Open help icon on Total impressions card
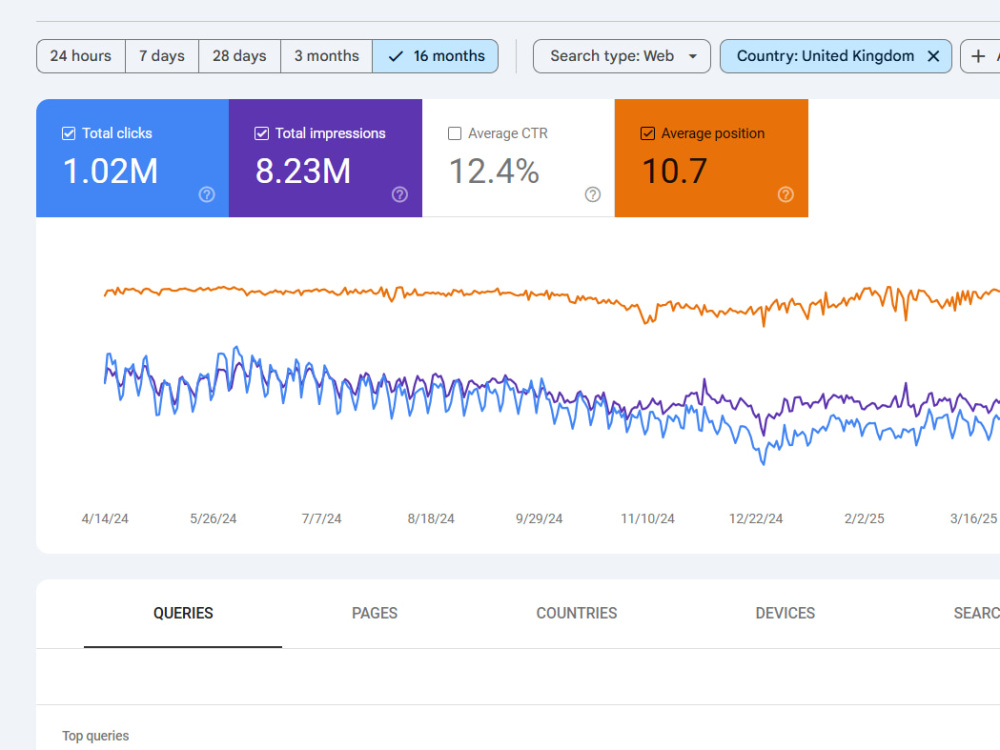The height and width of the screenshot is (750, 1000). [x=400, y=195]
